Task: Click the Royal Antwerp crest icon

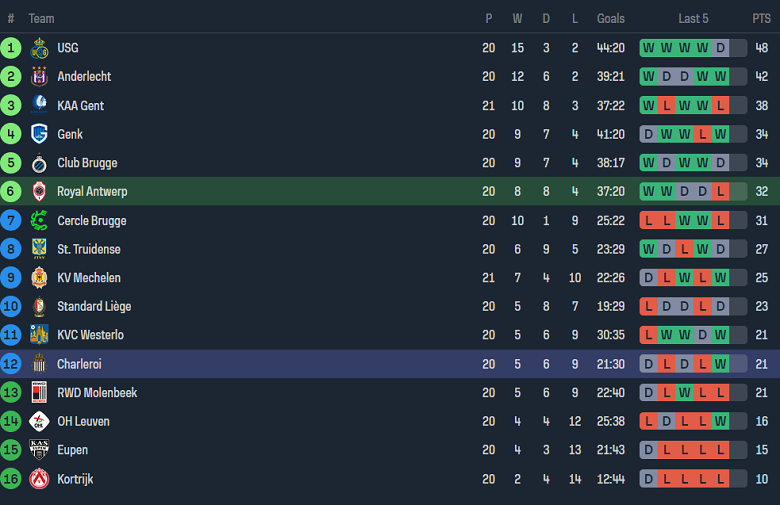Action: 40,192
